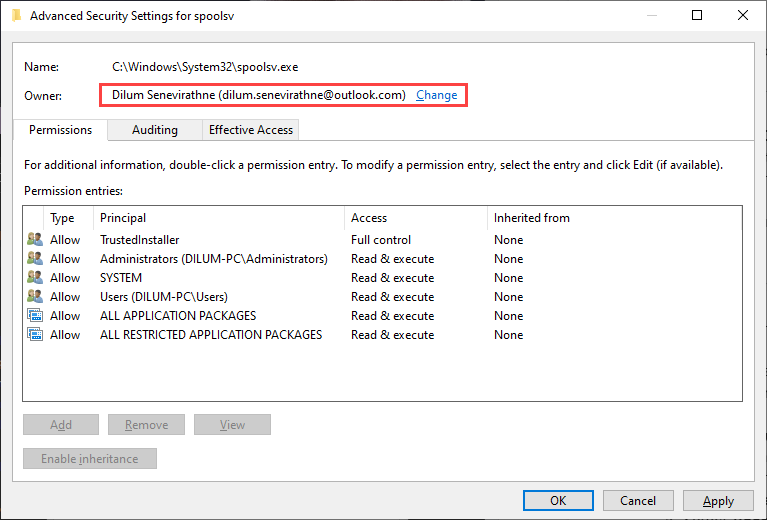Close the Advanced Security Settings window
This screenshot has width=767, height=520.
click(x=743, y=16)
